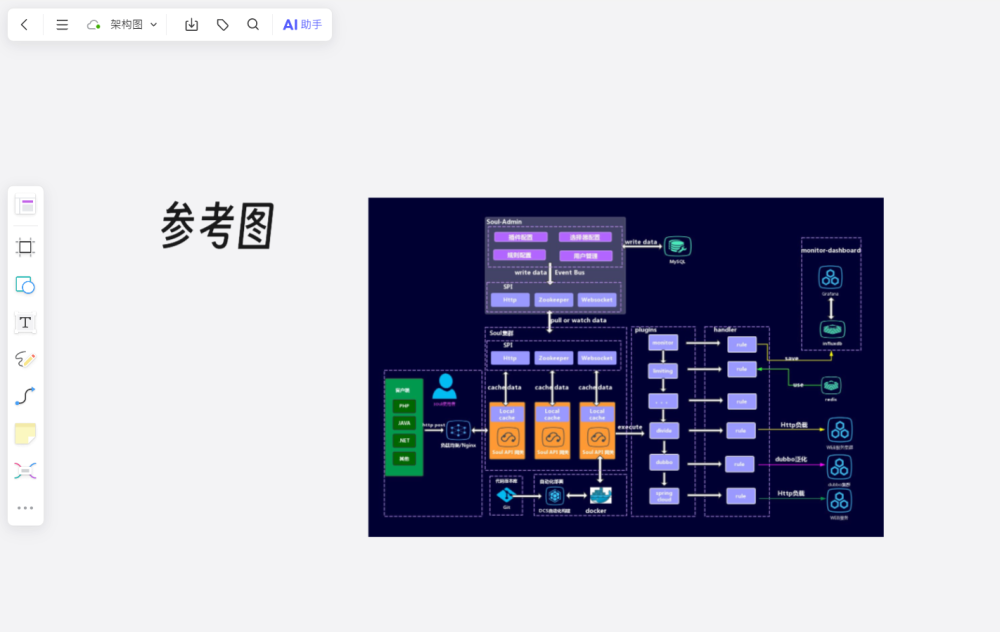Click the export download icon
The height and width of the screenshot is (632, 1000).
(191, 24)
